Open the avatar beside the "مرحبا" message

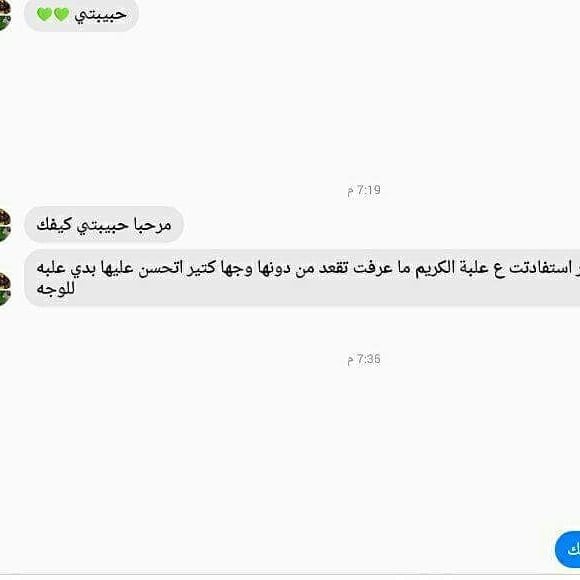(4, 225)
